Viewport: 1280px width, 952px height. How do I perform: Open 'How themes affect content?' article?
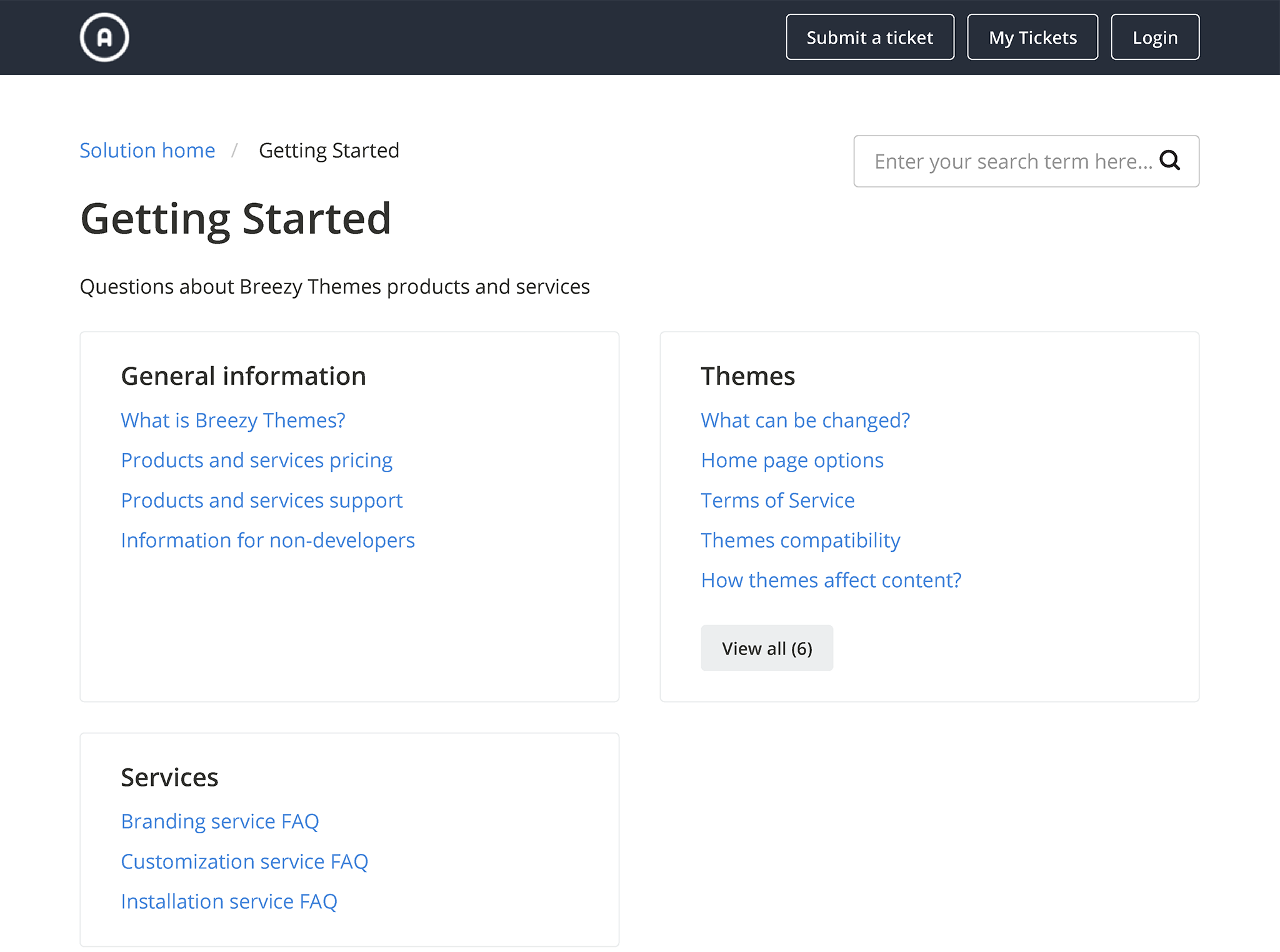pos(831,580)
